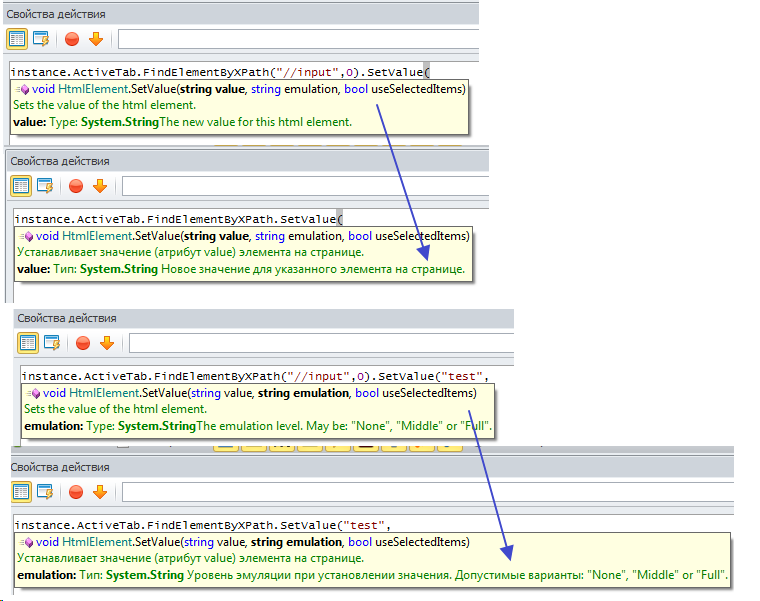Click "Уровень эмуляции при установлении значения" tooltip text

(x=319, y=575)
